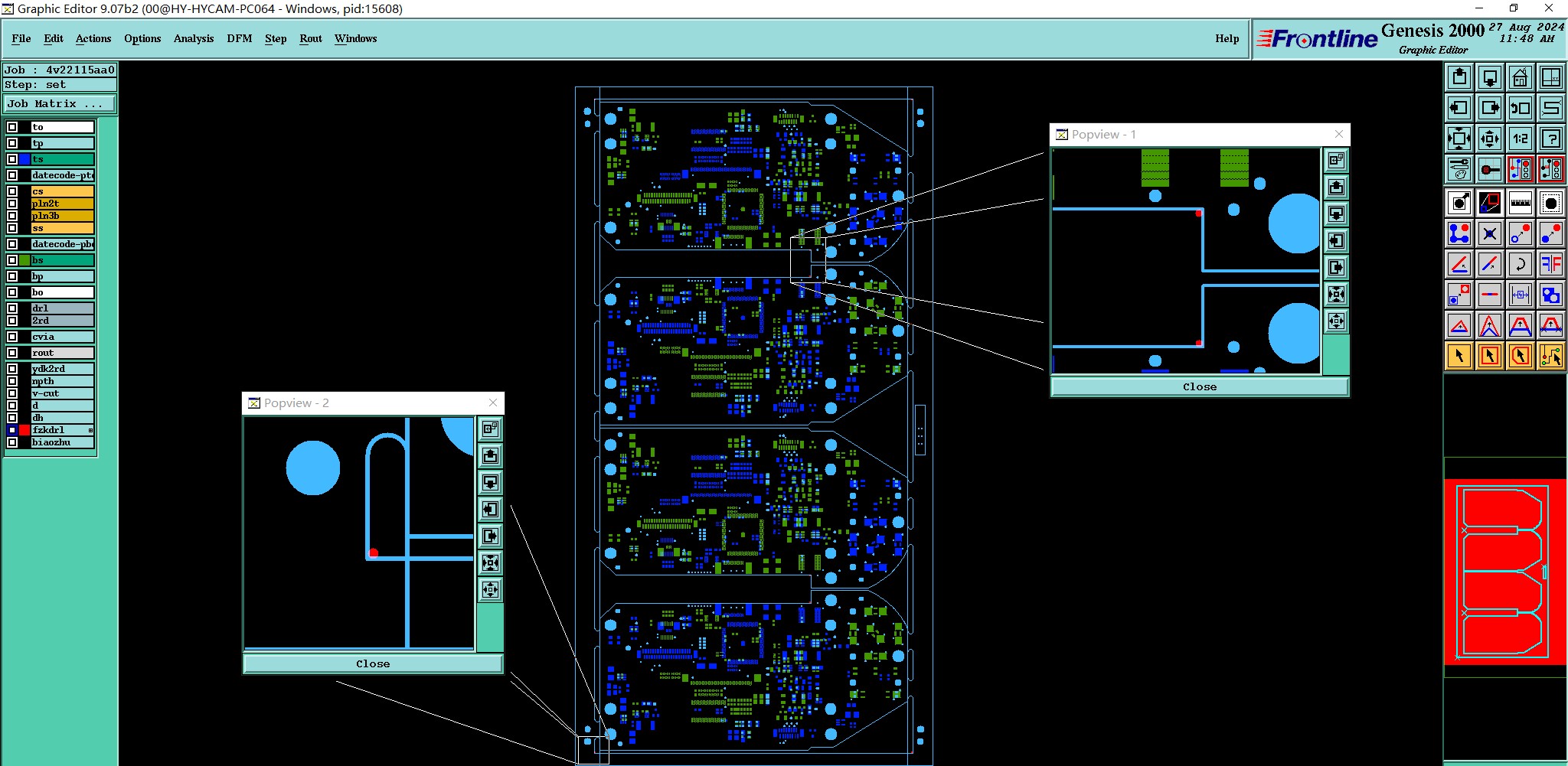Click Close button in Popview - 1
The width and height of the screenshot is (1568, 766).
point(1200,386)
